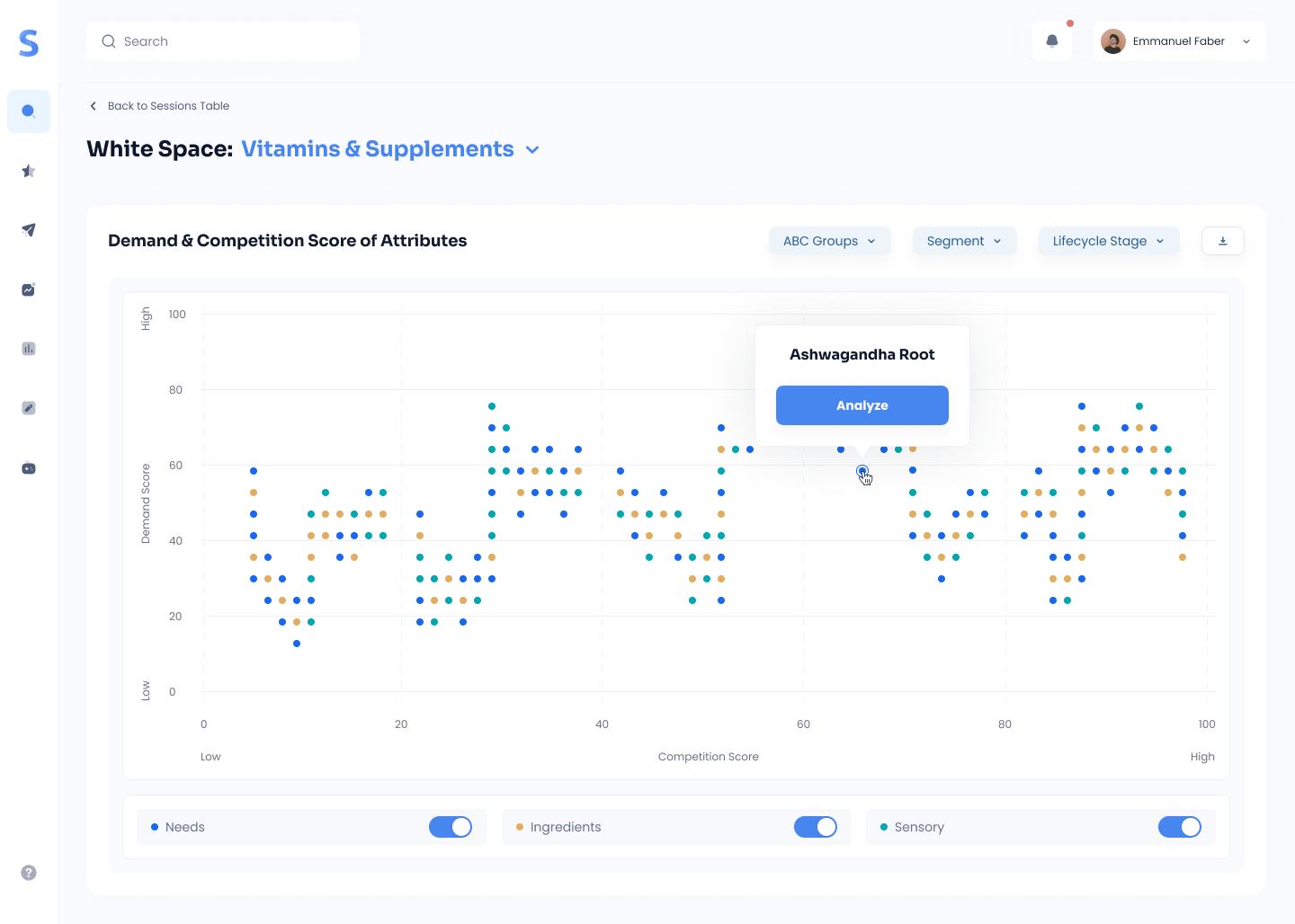Click the notification bell icon
This screenshot has width=1295, height=924.
[x=1052, y=41]
